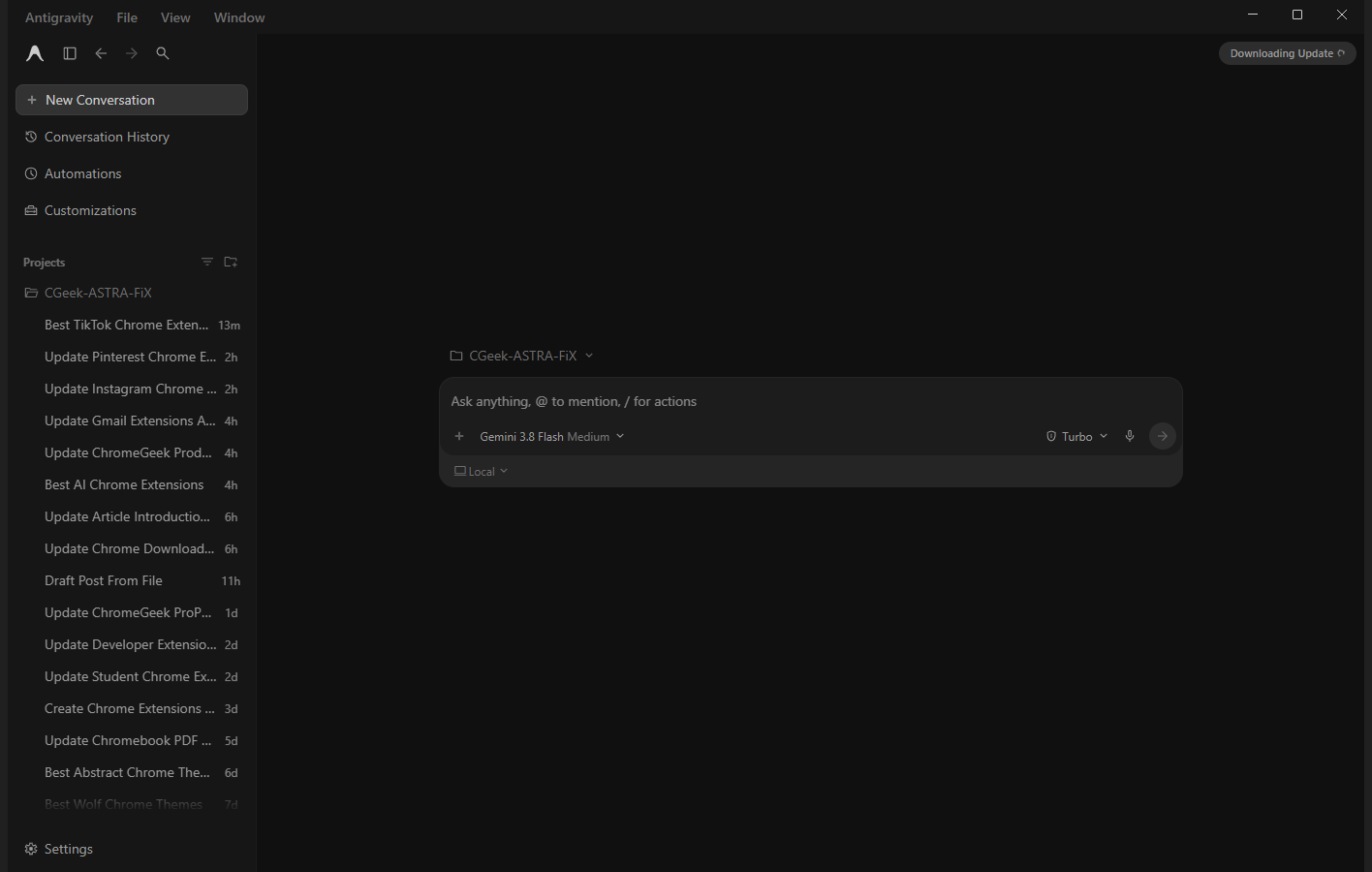Screen dimensions: 1372x872
Task: Open Update Instagram Chrome conversation
Action: [x=132, y=389]
